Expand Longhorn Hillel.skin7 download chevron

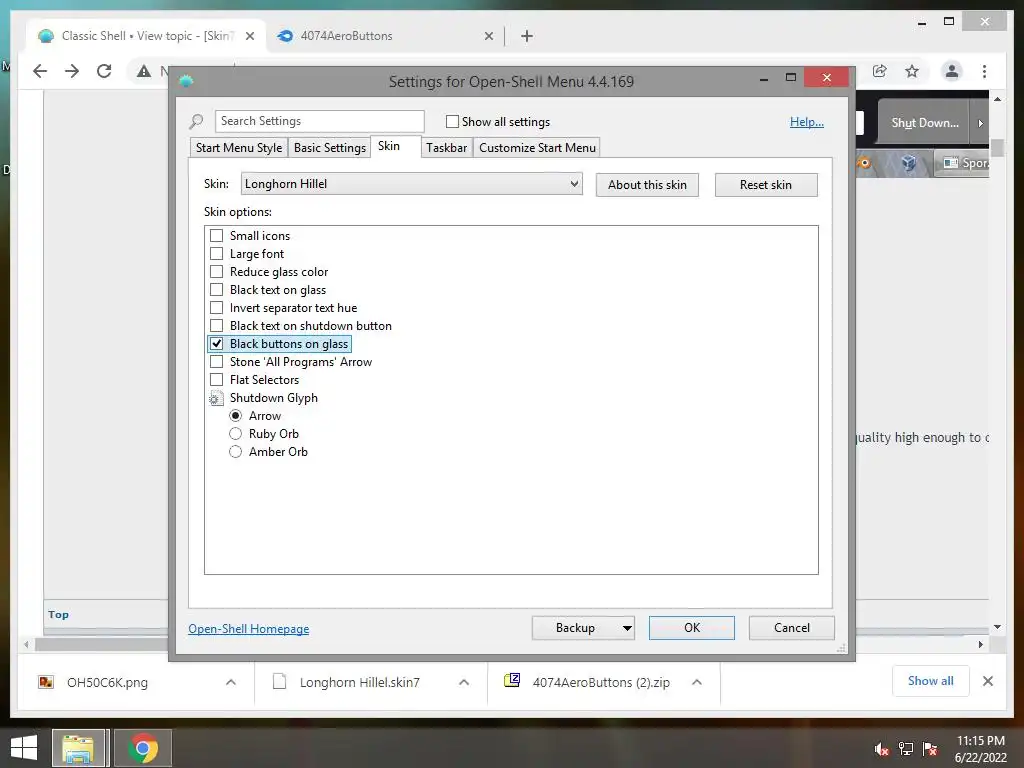(x=464, y=682)
